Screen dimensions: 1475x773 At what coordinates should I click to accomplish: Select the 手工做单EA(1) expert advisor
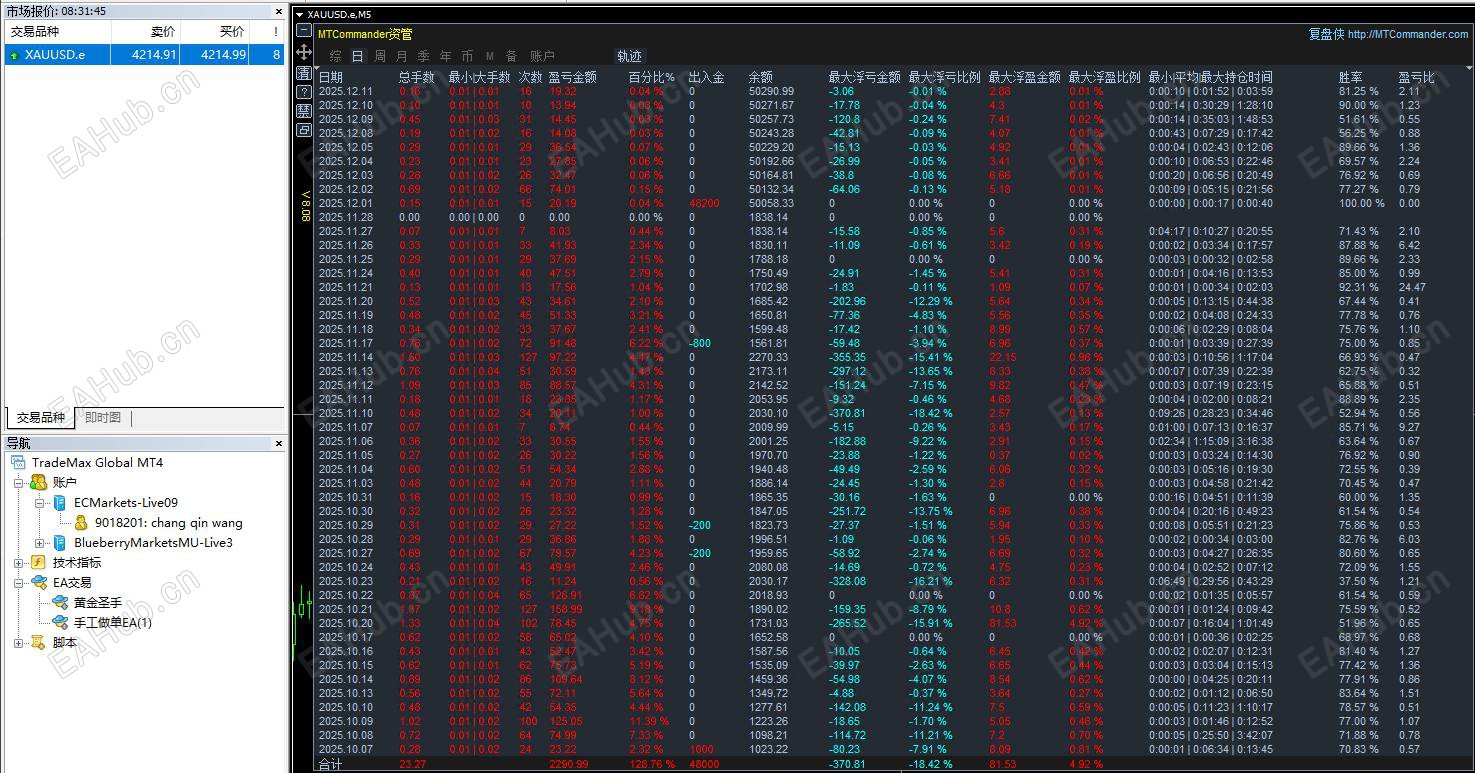point(113,623)
